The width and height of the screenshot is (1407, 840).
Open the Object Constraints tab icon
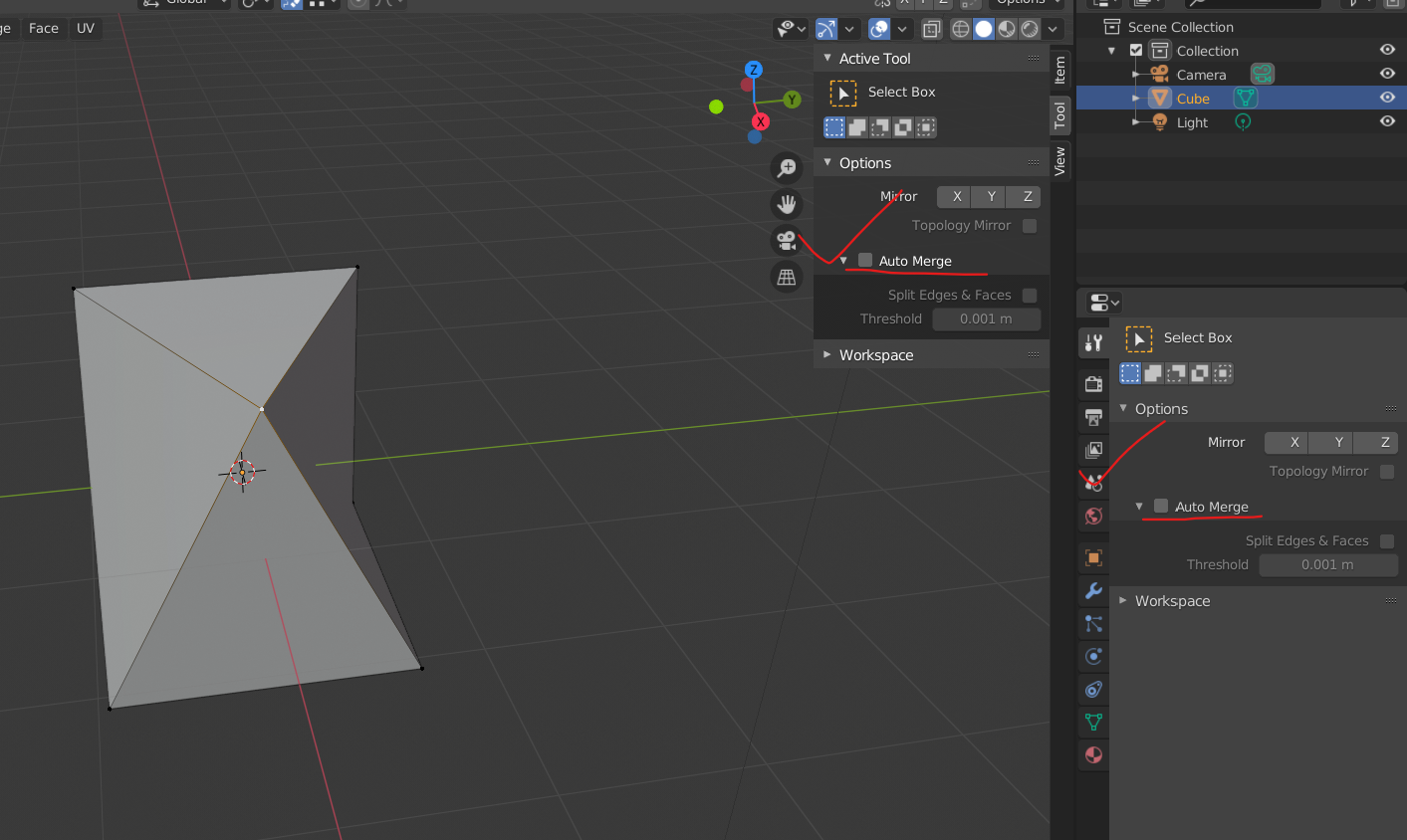click(x=1093, y=689)
